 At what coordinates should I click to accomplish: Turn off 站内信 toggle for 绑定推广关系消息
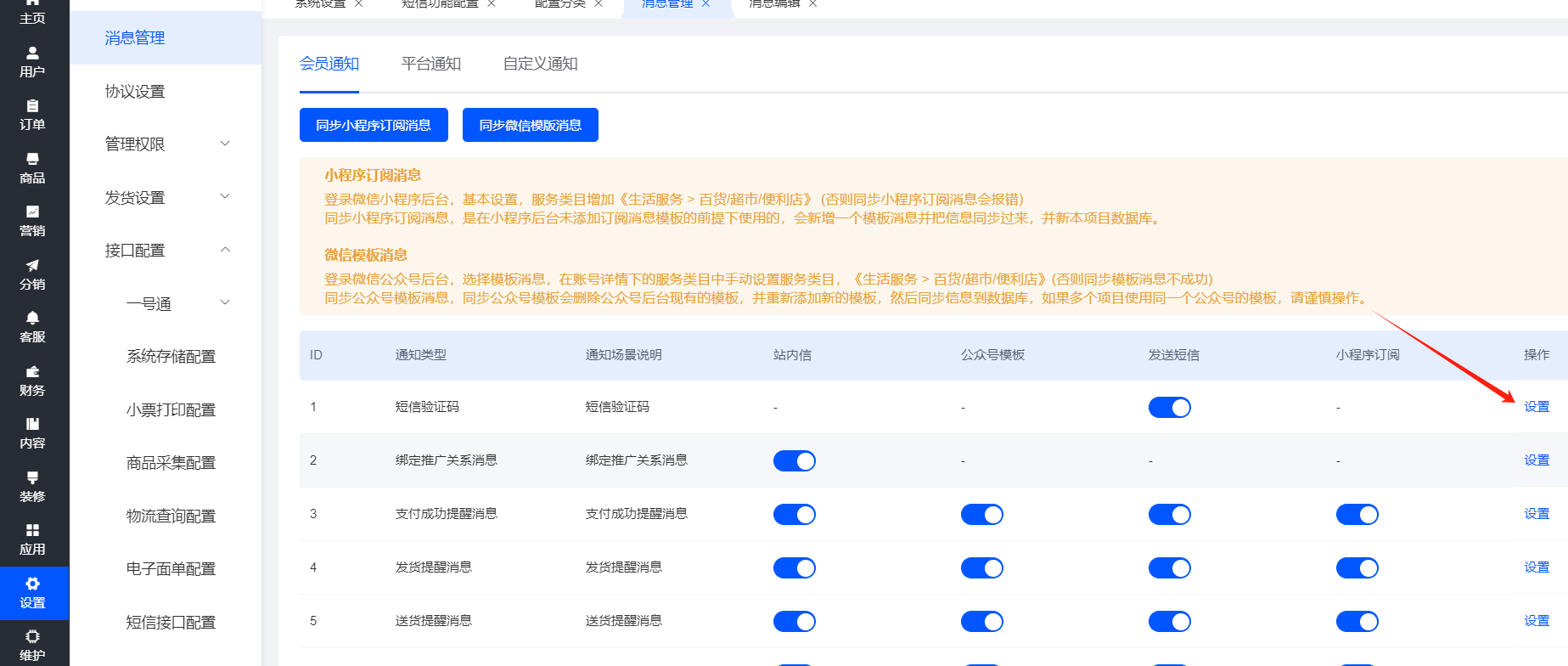(x=794, y=461)
